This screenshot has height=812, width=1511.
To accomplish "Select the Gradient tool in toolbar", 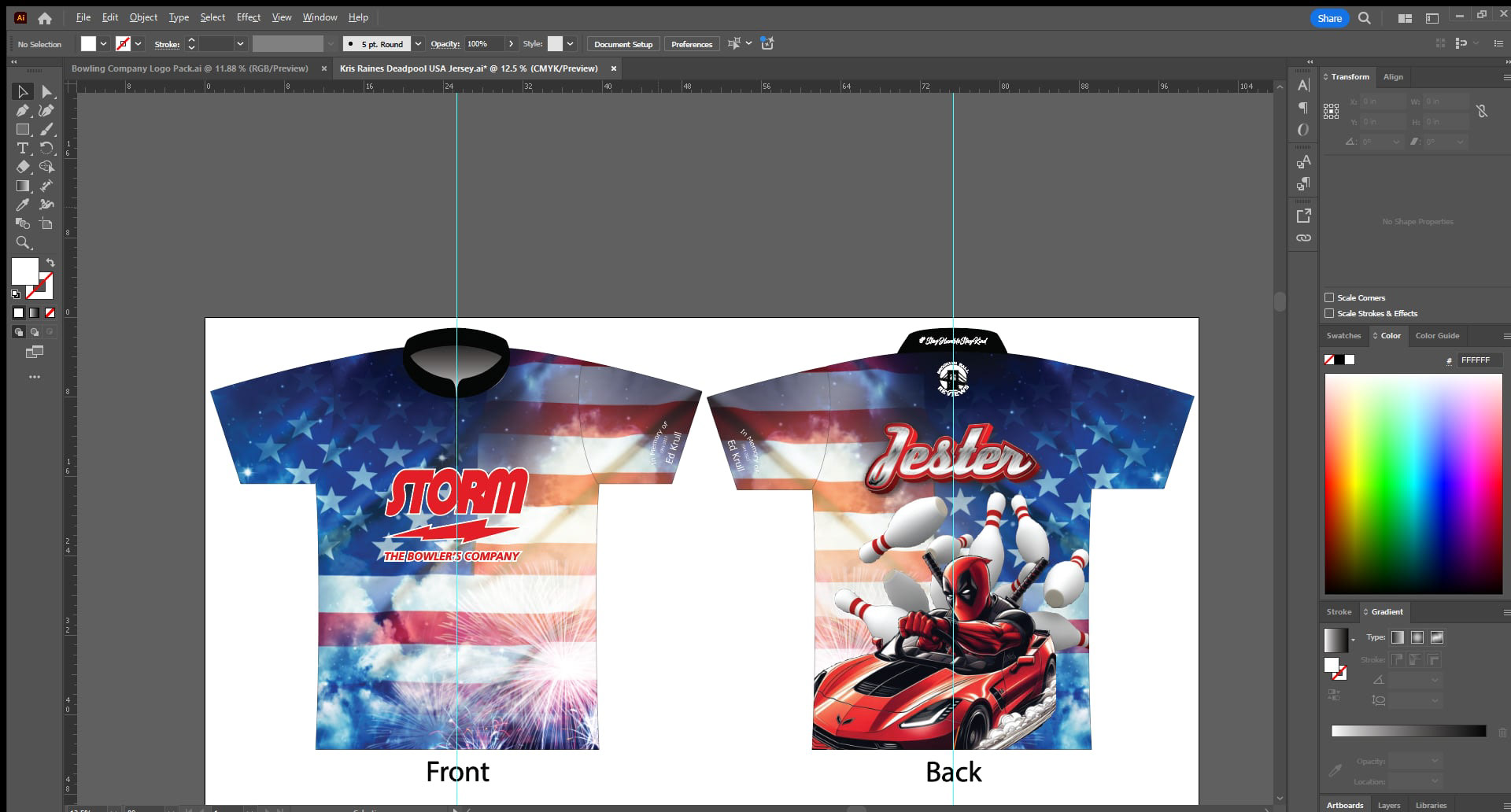I will [x=23, y=186].
